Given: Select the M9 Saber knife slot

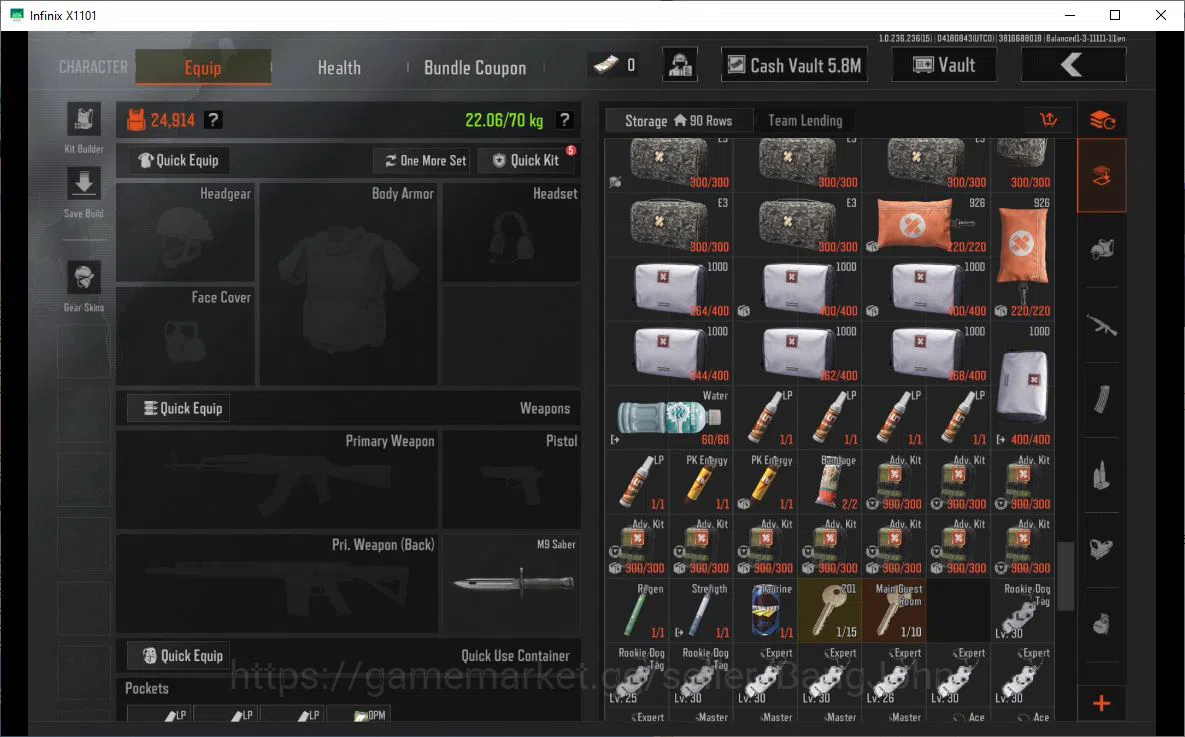Looking at the screenshot, I should tap(512, 583).
